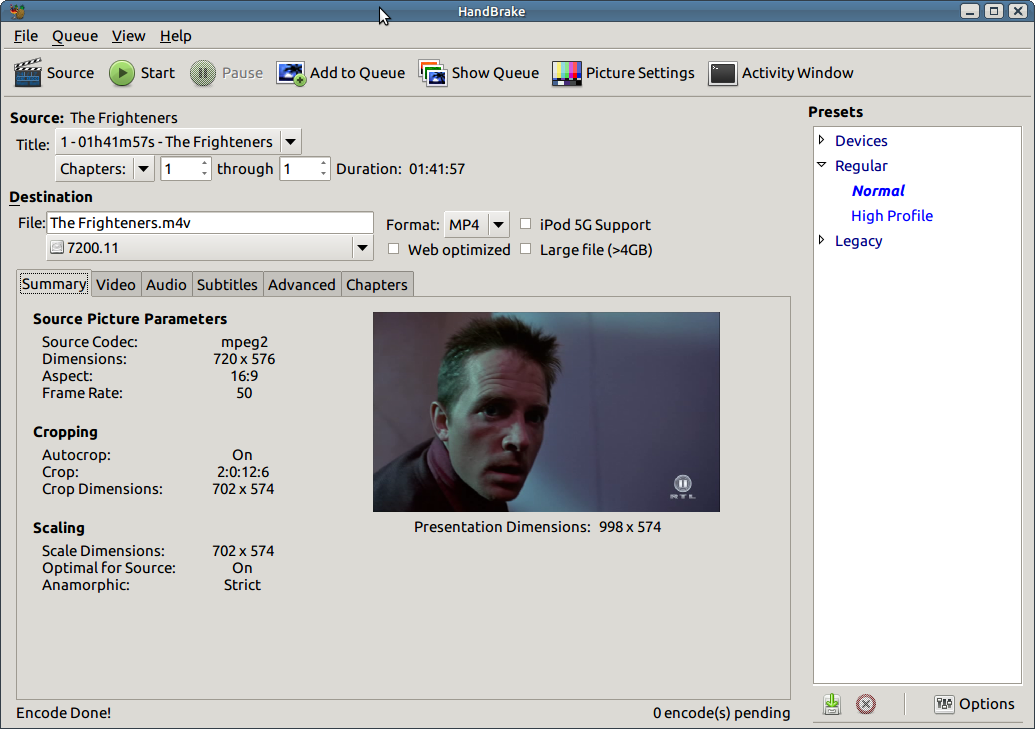Select the Normal preset
The width and height of the screenshot is (1035, 729).
pyautogui.click(x=878, y=191)
